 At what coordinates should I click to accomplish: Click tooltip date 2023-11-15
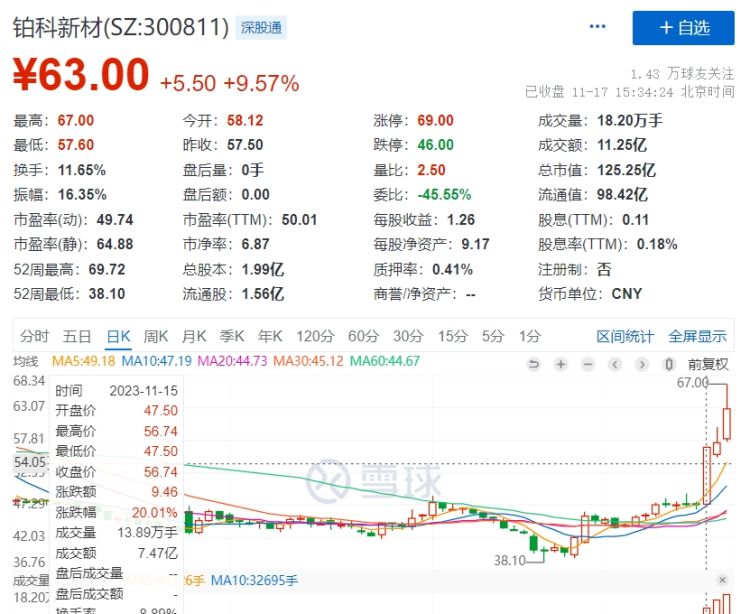coord(143,391)
